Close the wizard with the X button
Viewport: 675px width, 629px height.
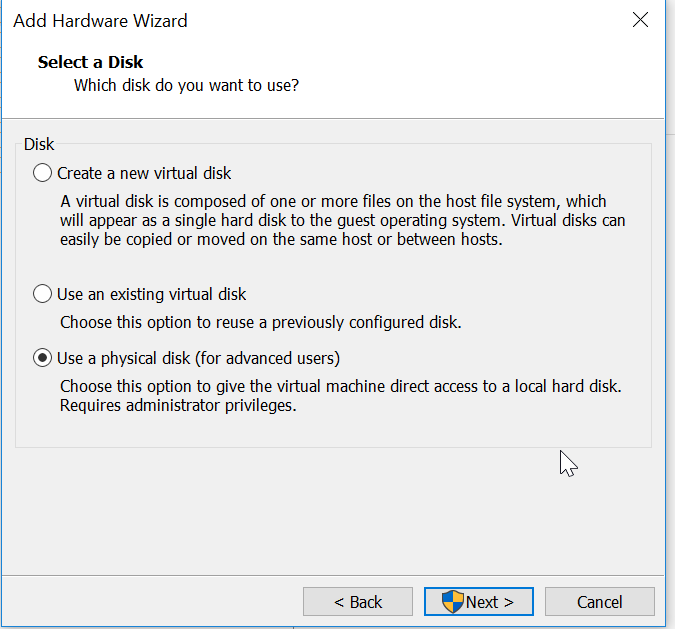[641, 20]
